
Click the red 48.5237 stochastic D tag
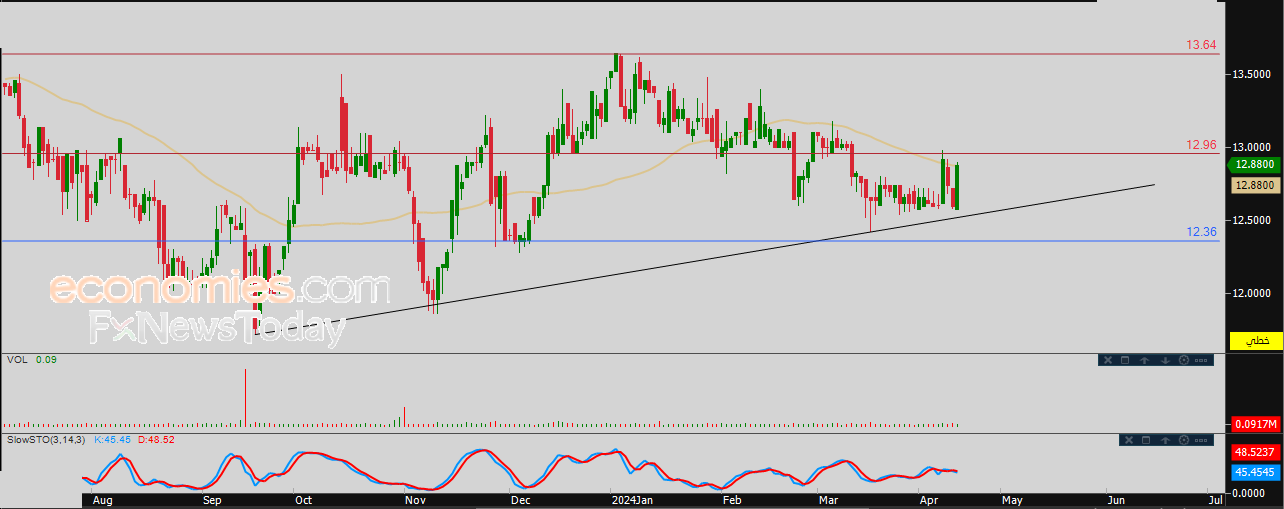(1255, 452)
